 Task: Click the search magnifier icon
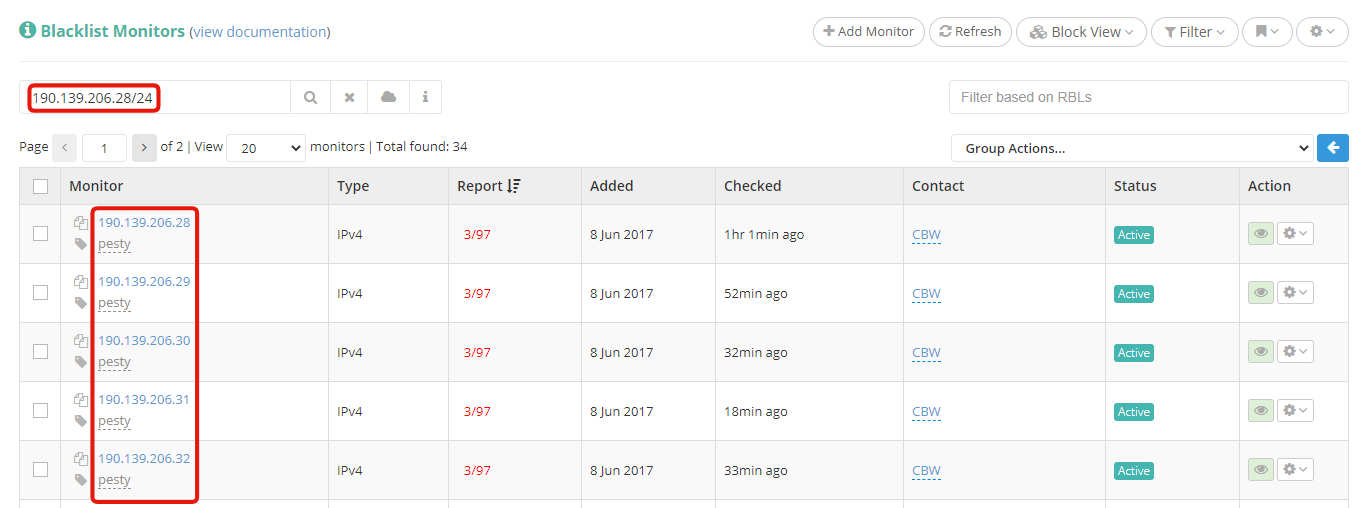[311, 97]
